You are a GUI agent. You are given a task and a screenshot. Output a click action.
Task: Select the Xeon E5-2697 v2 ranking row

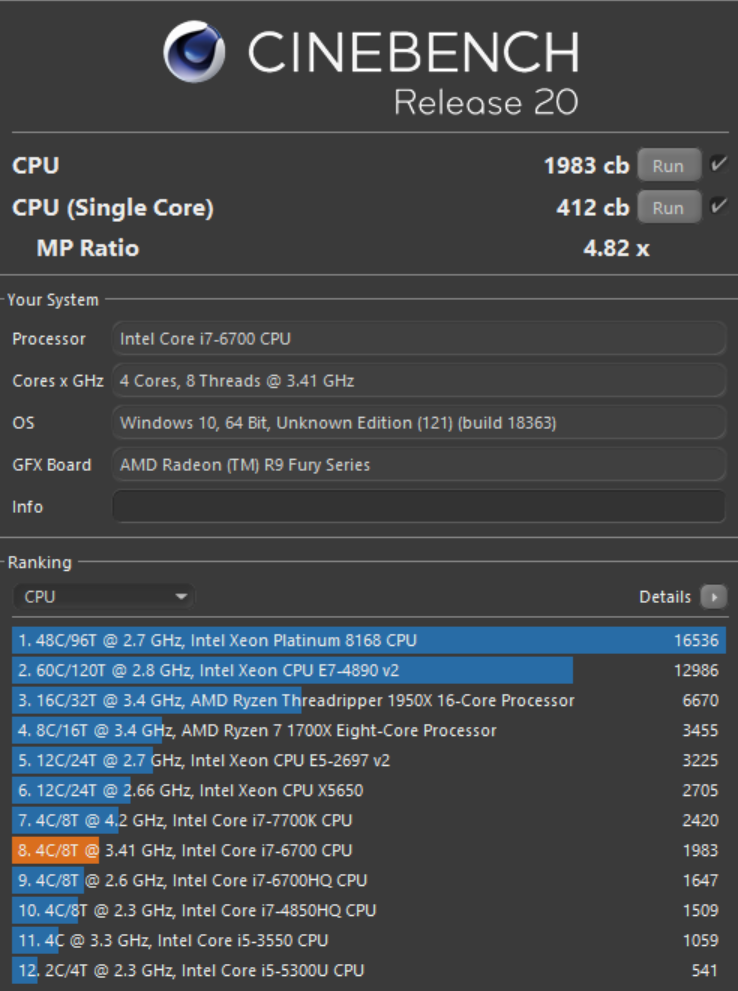369,760
